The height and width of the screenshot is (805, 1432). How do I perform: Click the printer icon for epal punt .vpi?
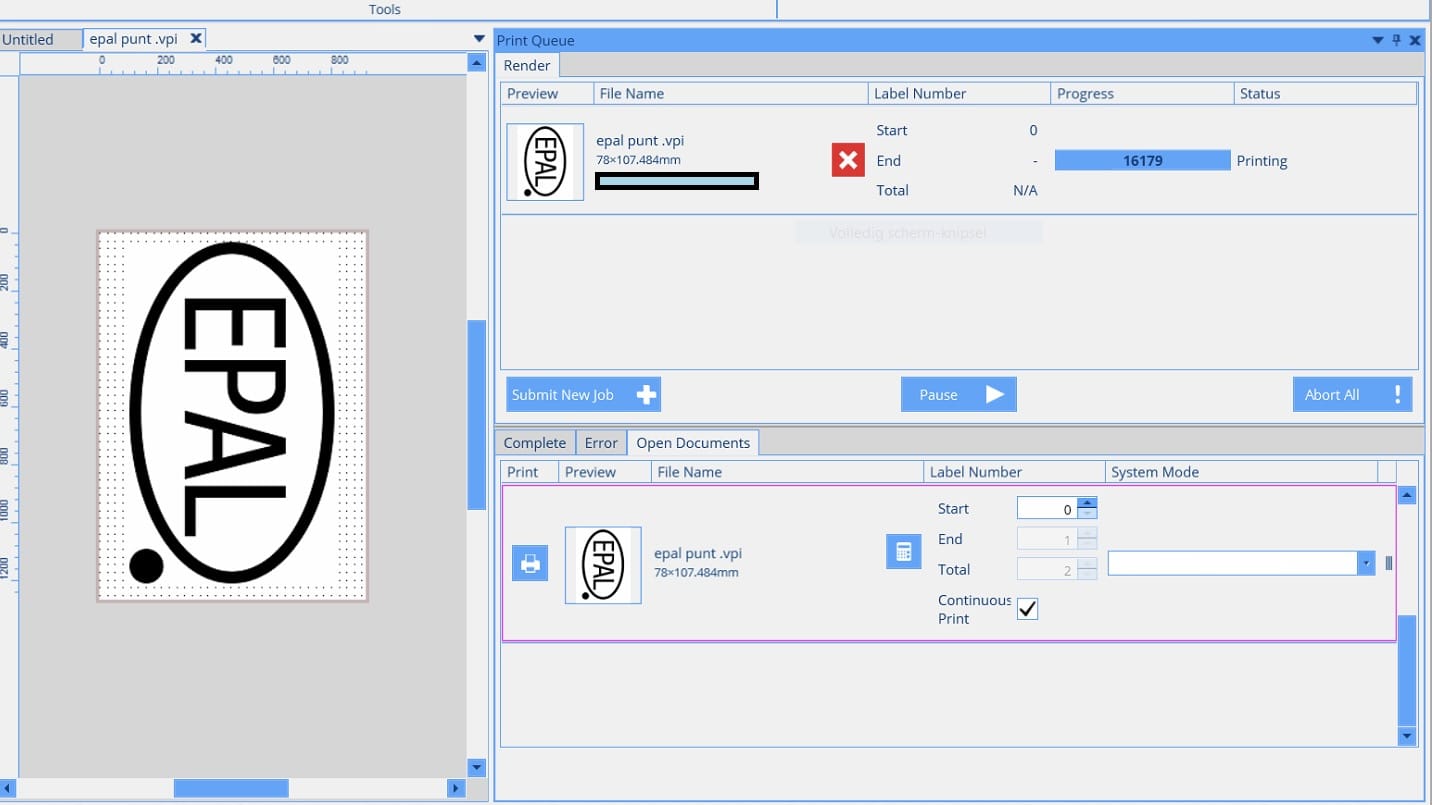pyautogui.click(x=530, y=564)
